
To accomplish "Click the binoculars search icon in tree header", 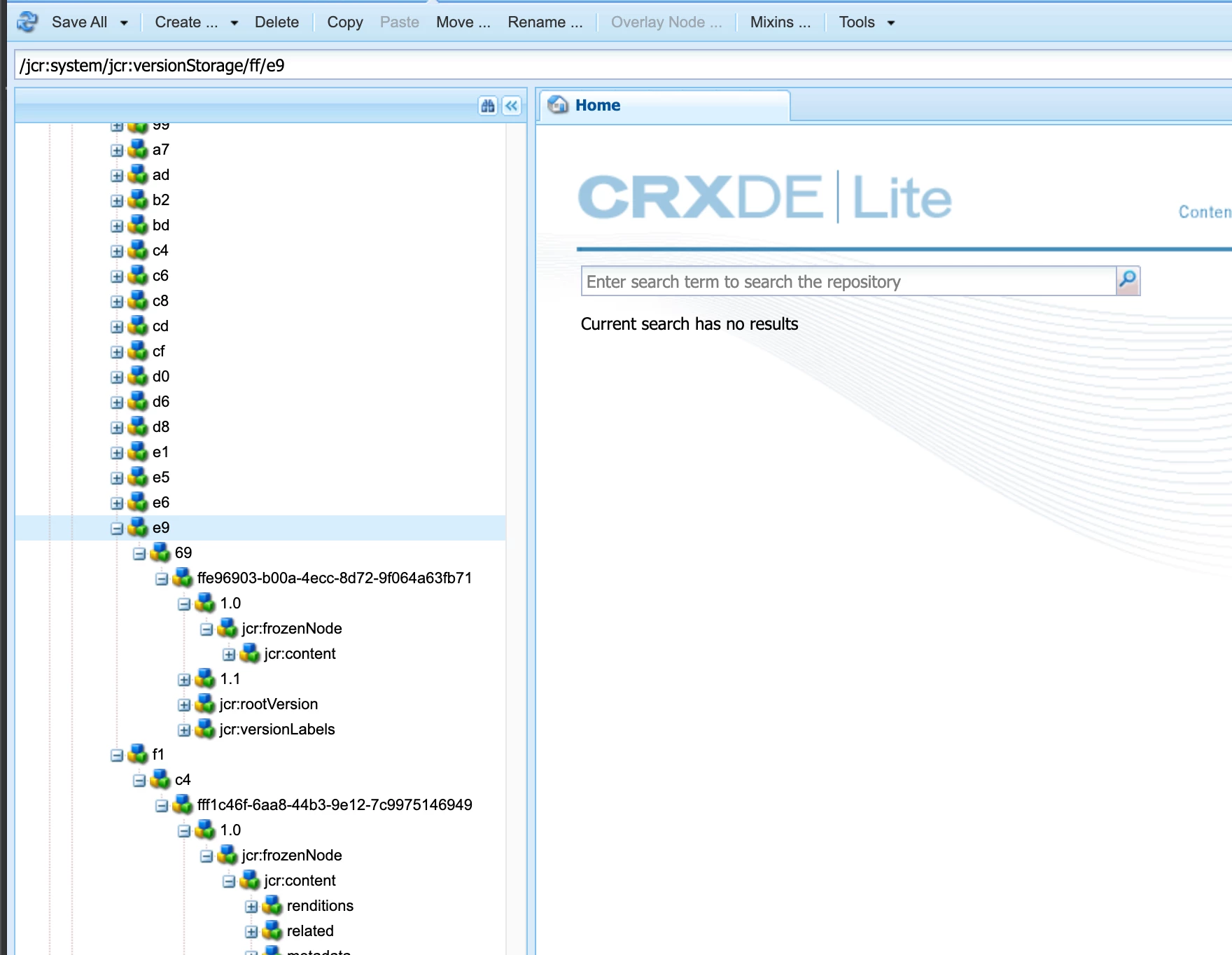I will 488,106.
